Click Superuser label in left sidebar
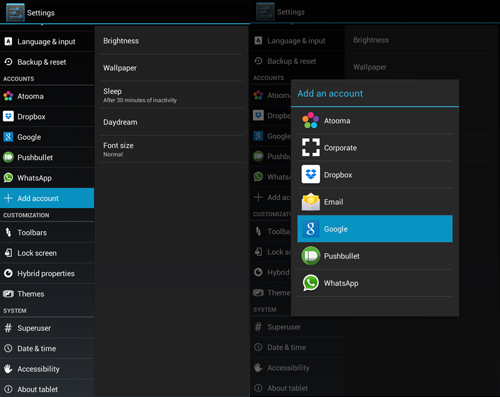This screenshot has height=397, width=500. tap(34, 328)
